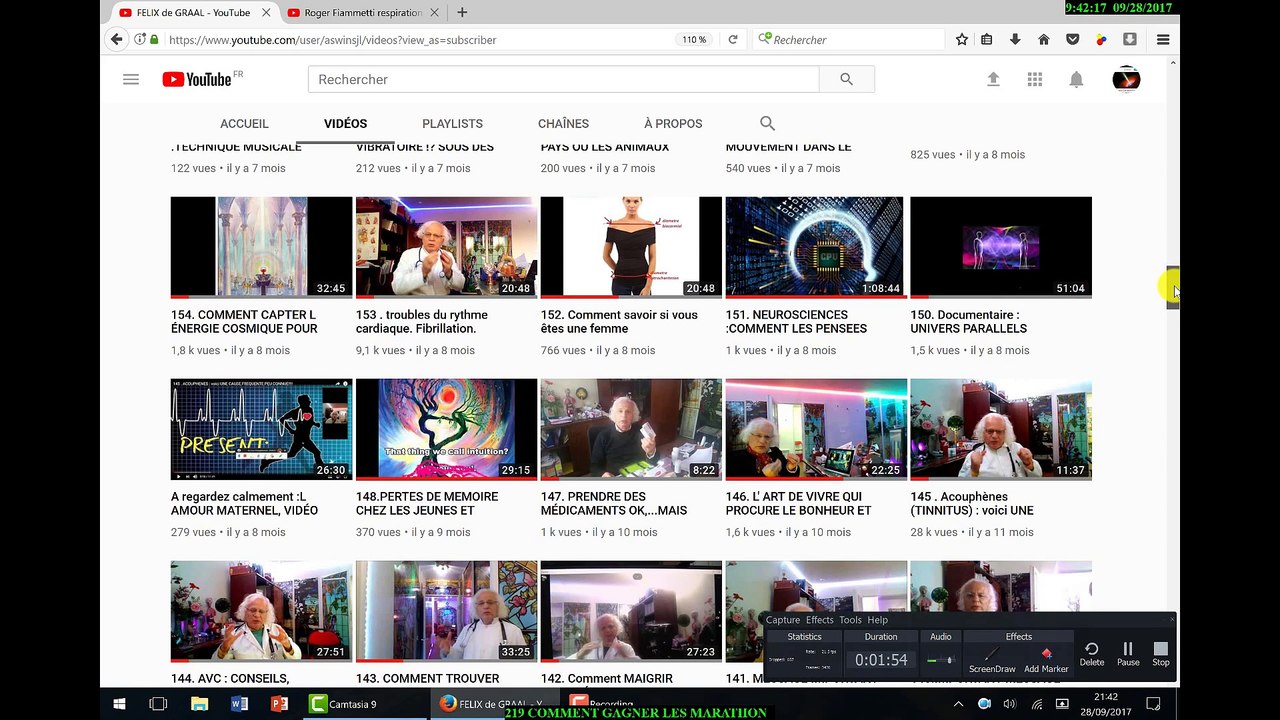1280x720 pixels.
Task: Open the Firefox downloads arrow
Action: (1015, 39)
